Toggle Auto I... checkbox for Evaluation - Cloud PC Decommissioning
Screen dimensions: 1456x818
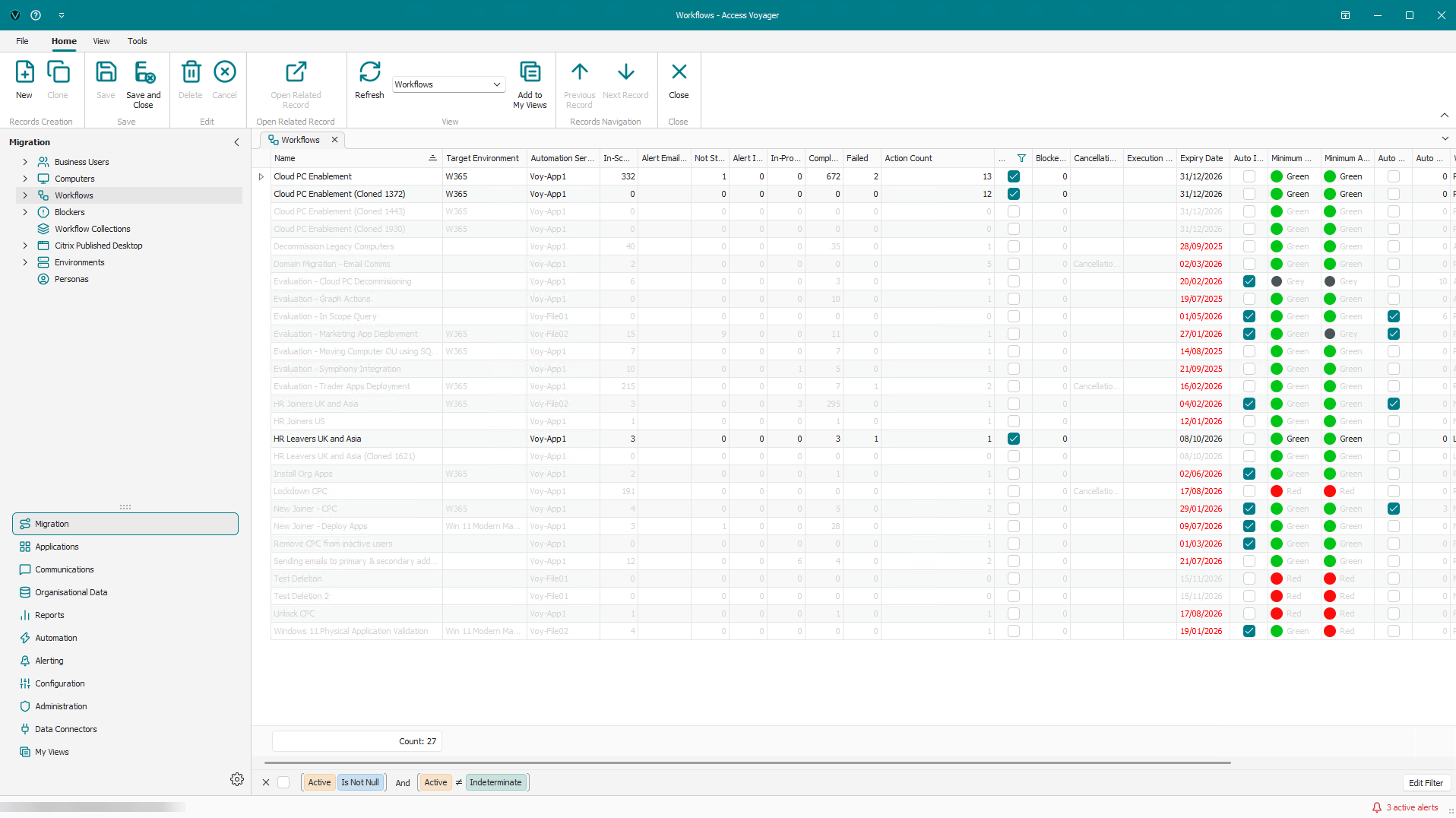[1249, 281]
